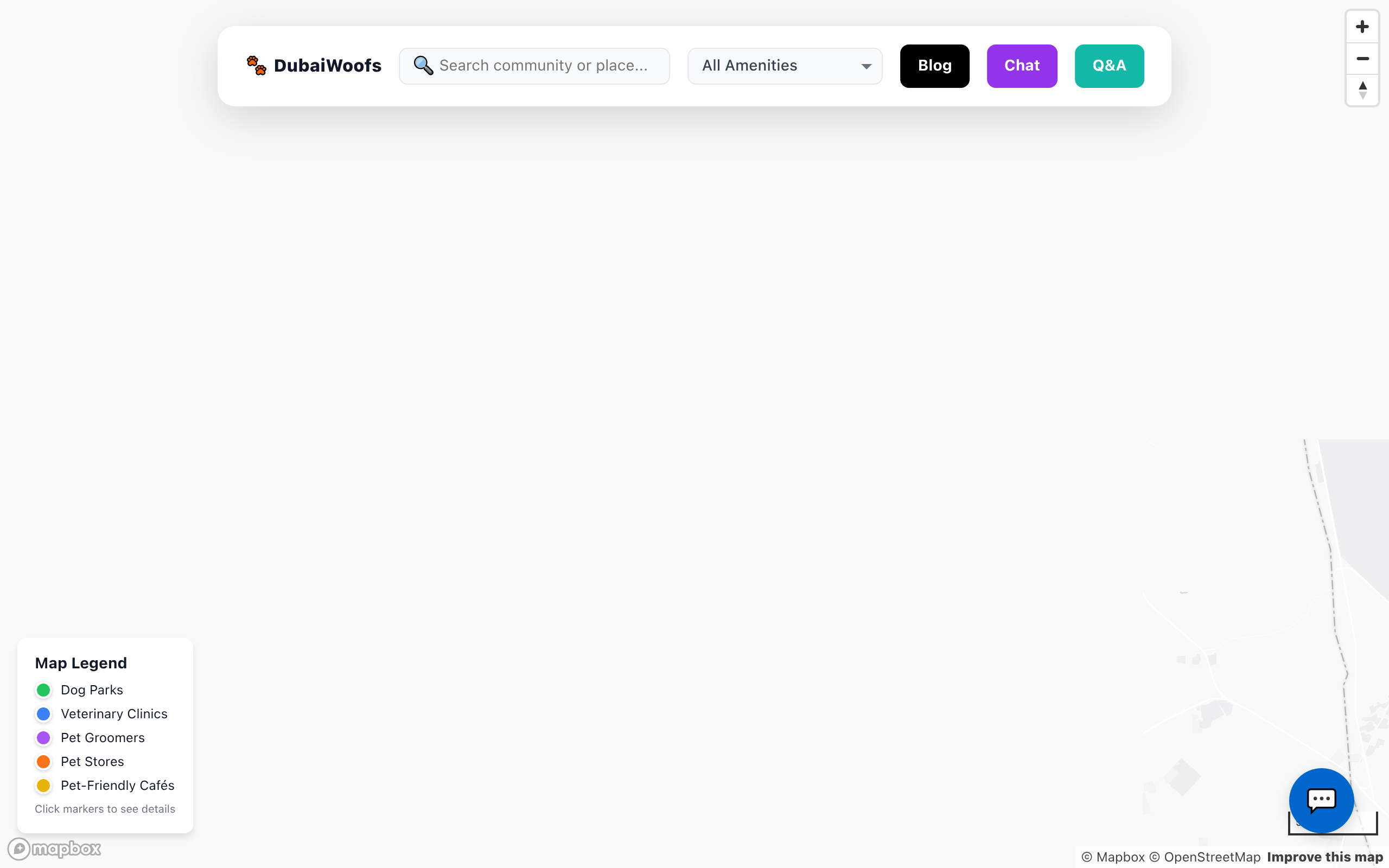Open the blue chat bubble widget
1389x868 pixels.
(x=1321, y=800)
